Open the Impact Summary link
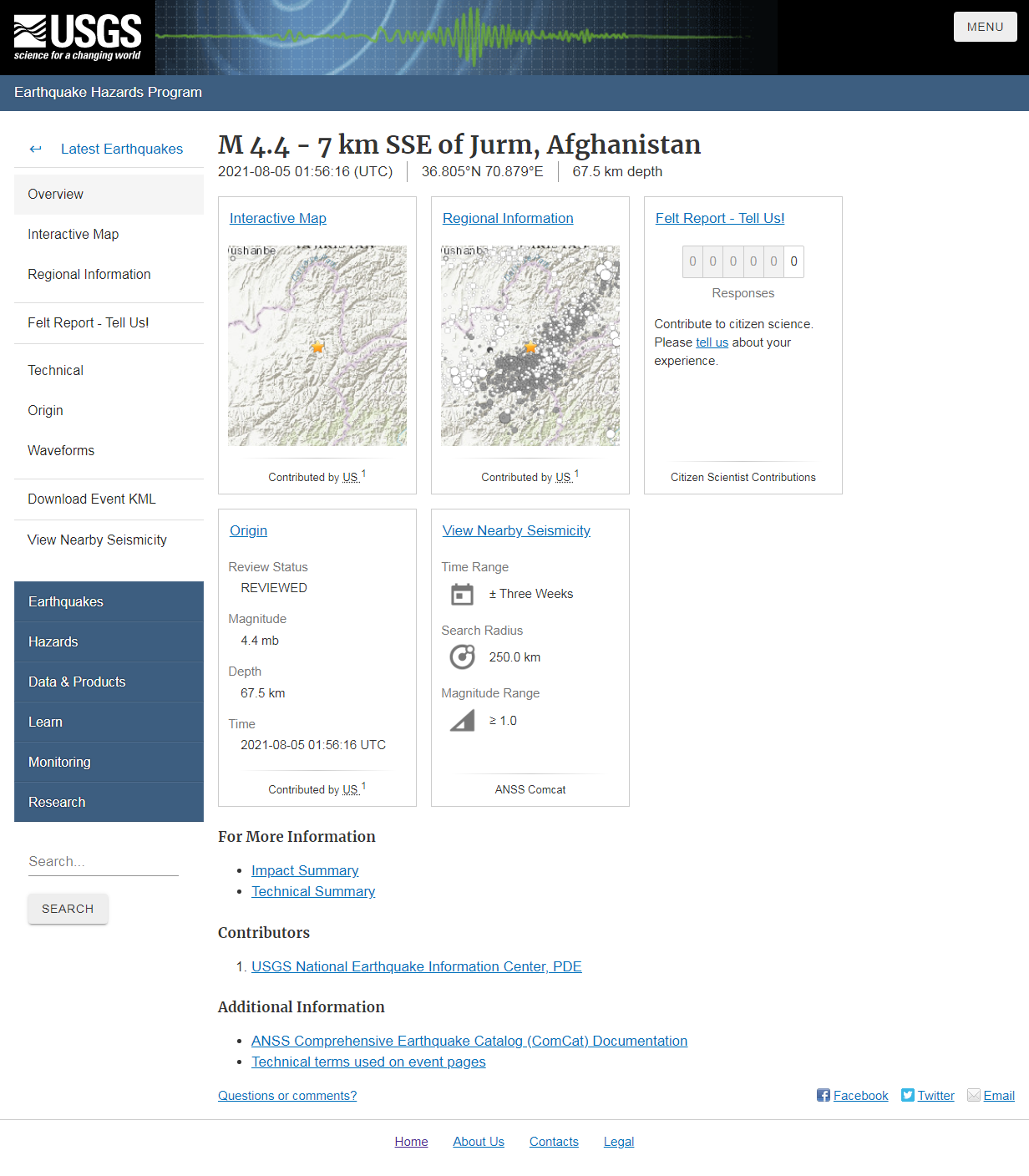Screen dimensions: 1029x1176 (x=305, y=870)
